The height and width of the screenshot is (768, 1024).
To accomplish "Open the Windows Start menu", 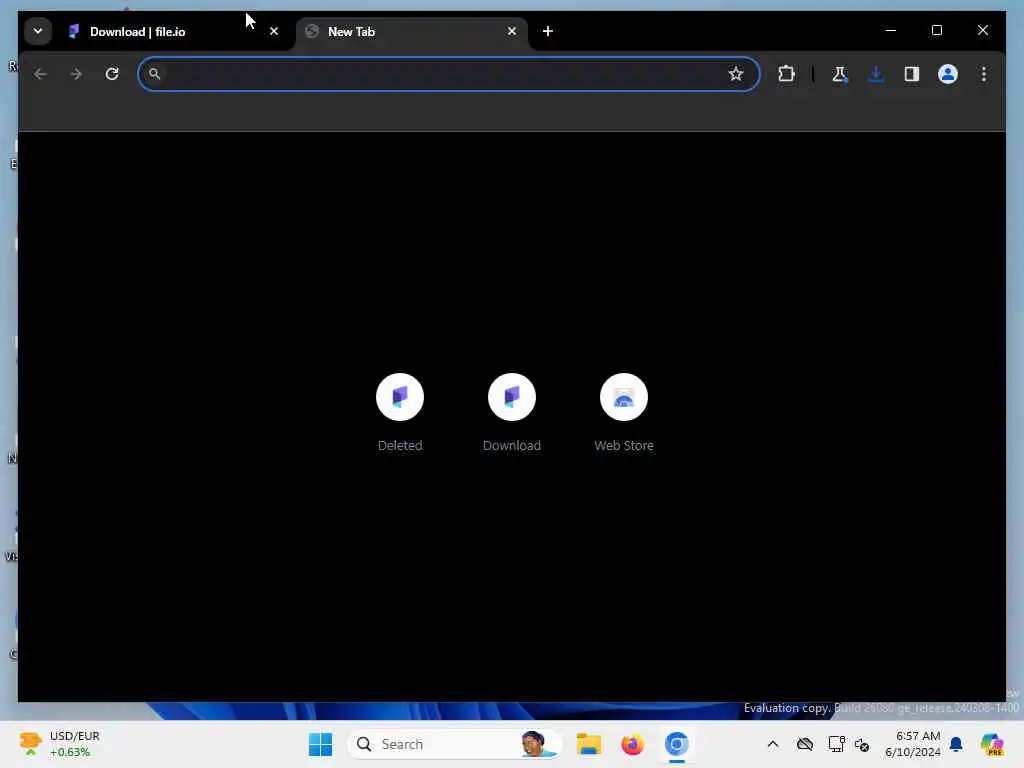I will pos(320,744).
